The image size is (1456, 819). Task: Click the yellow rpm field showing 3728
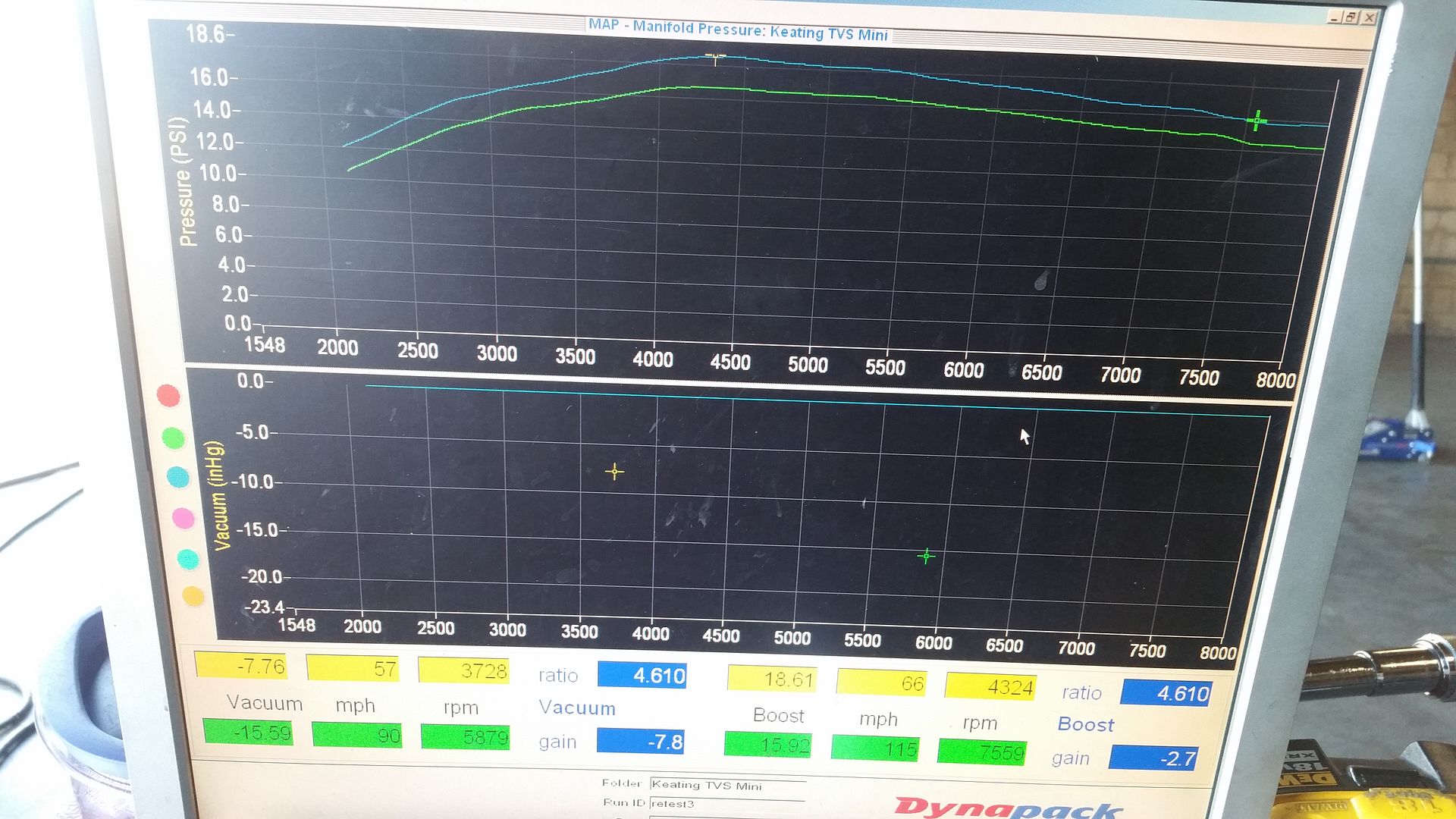tap(463, 670)
